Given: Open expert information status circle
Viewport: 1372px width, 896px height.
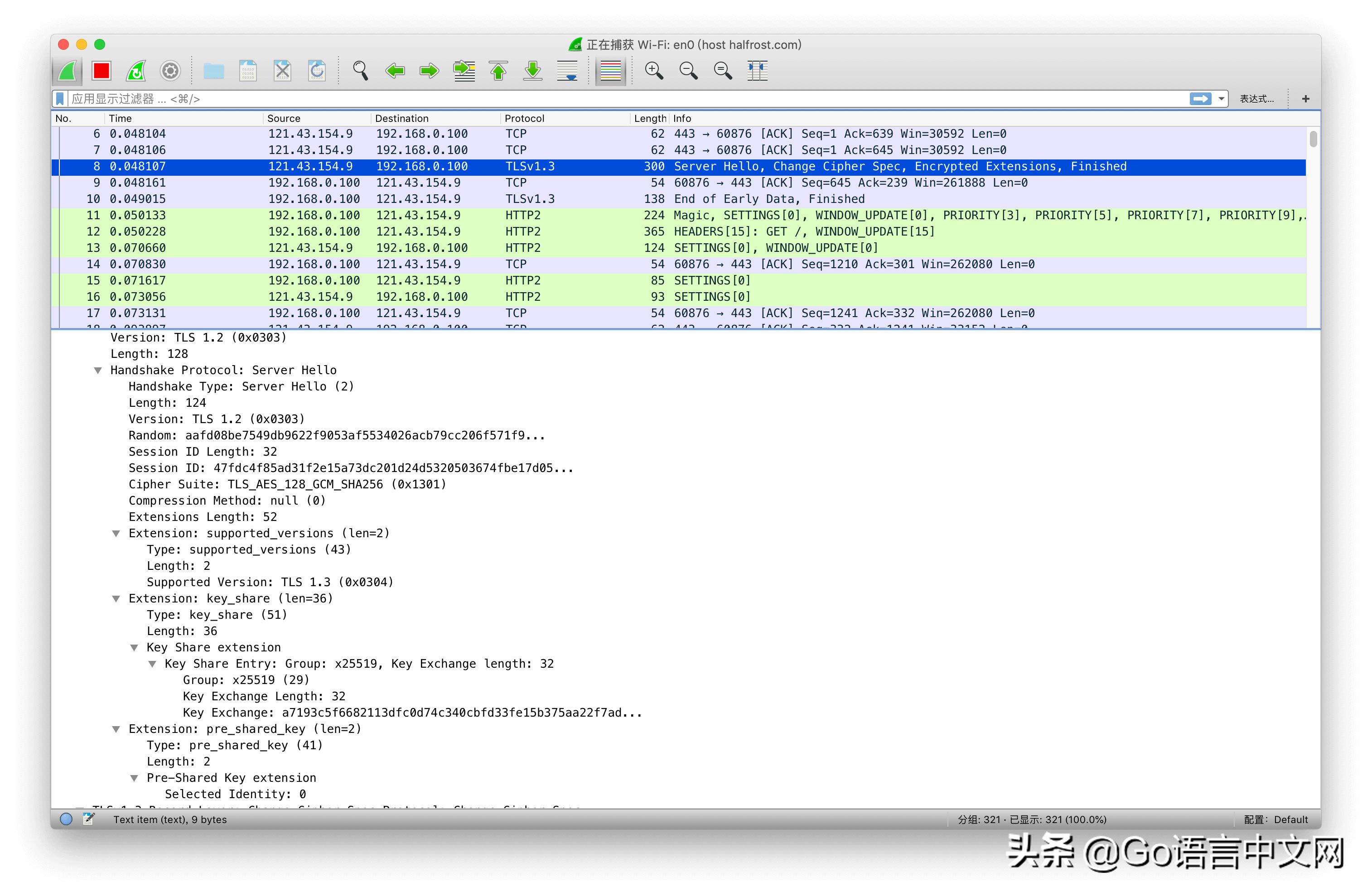Looking at the screenshot, I should 66,819.
